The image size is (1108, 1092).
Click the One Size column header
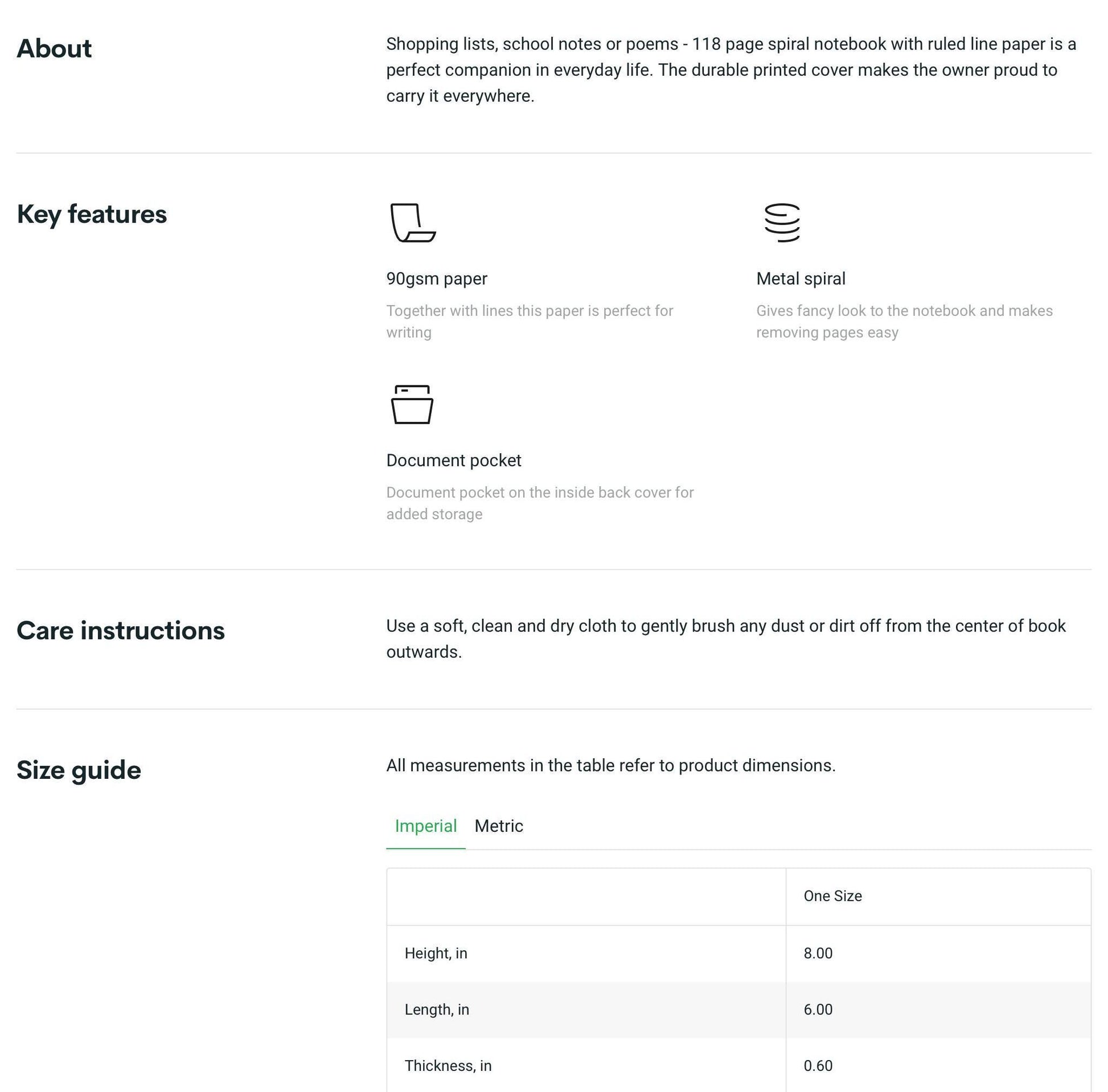pyautogui.click(x=832, y=896)
